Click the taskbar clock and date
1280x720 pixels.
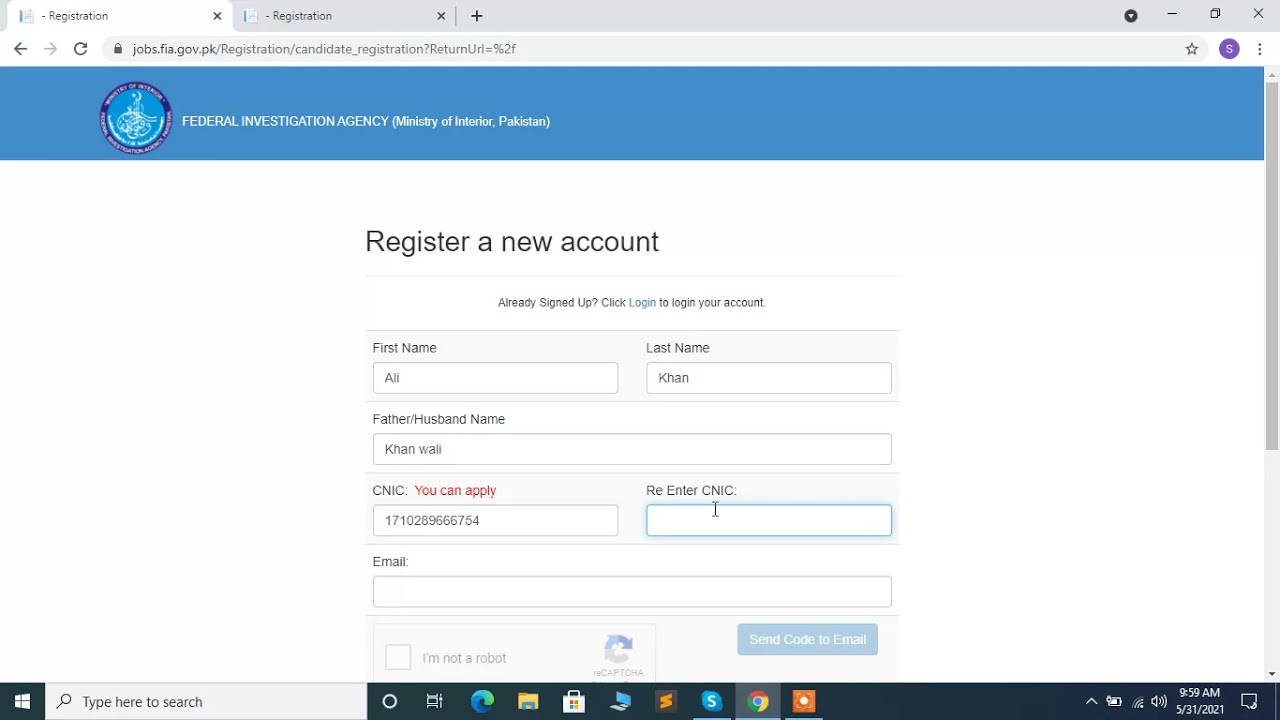[x=1200, y=701]
